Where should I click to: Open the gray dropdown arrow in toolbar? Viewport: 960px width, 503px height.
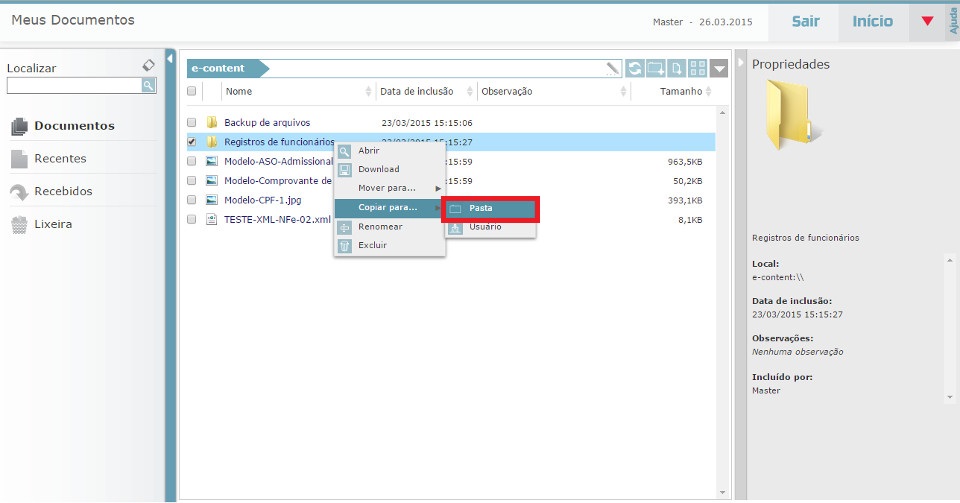pyautogui.click(x=721, y=69)
